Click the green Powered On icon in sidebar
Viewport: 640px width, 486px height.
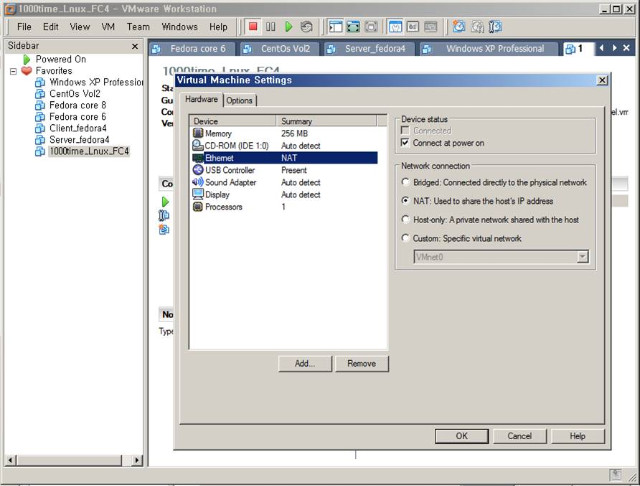pyautogui.click(x=27, y=59)
